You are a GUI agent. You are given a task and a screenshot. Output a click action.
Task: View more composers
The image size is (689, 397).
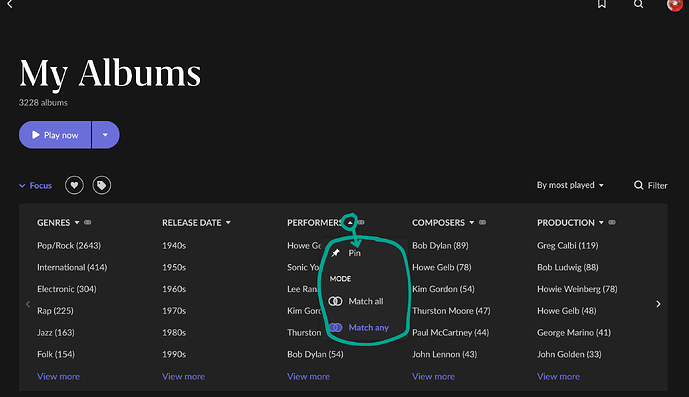tap(433, 376)
